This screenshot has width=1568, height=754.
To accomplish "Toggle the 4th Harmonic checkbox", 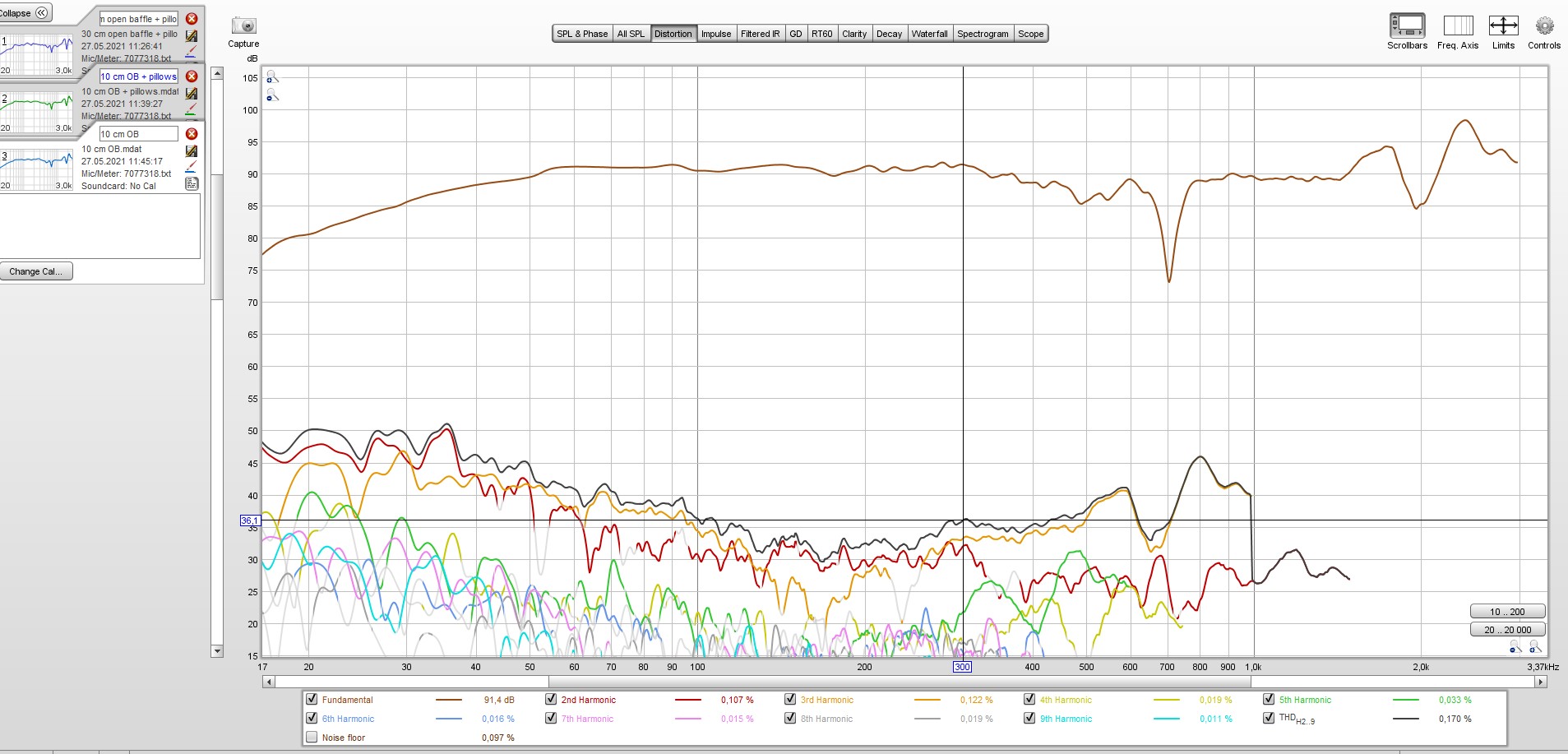I will tap(1029, 699).
